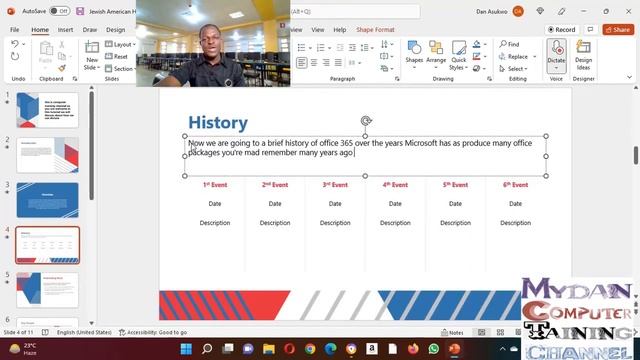The image size is (640, 360).
Task: Toggle the Notes pane
Action: 452,333
